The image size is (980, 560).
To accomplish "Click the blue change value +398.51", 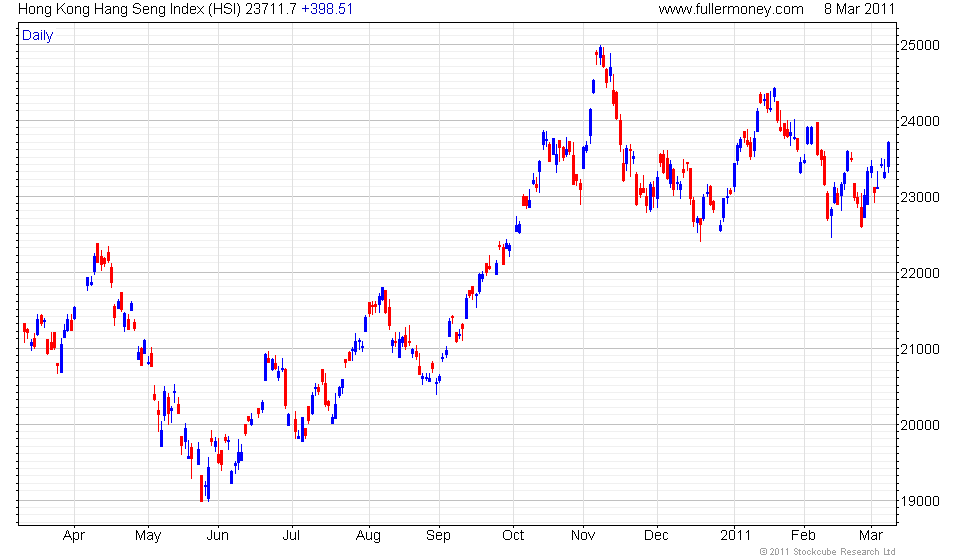I will [x=327, y=9].
